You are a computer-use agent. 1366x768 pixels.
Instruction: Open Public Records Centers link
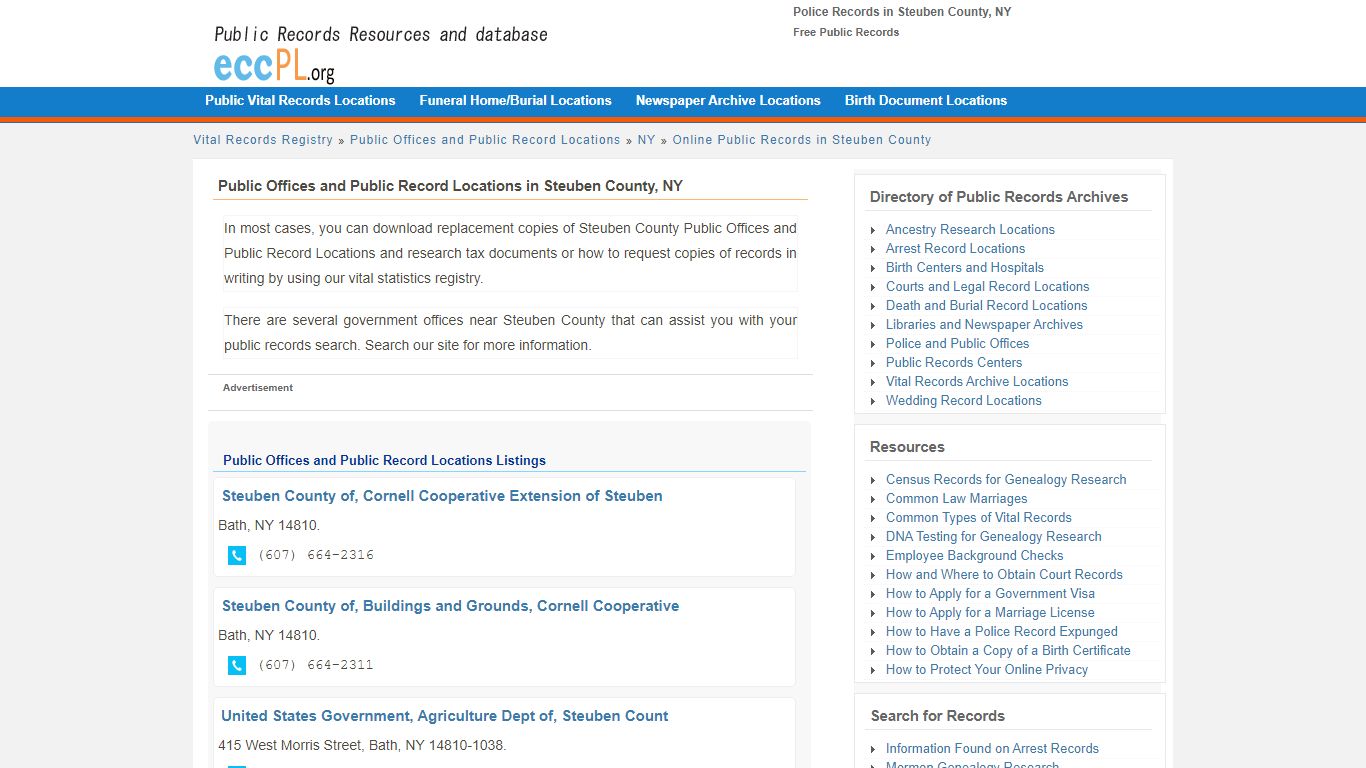pyautogui.click(x=954, y=363)
